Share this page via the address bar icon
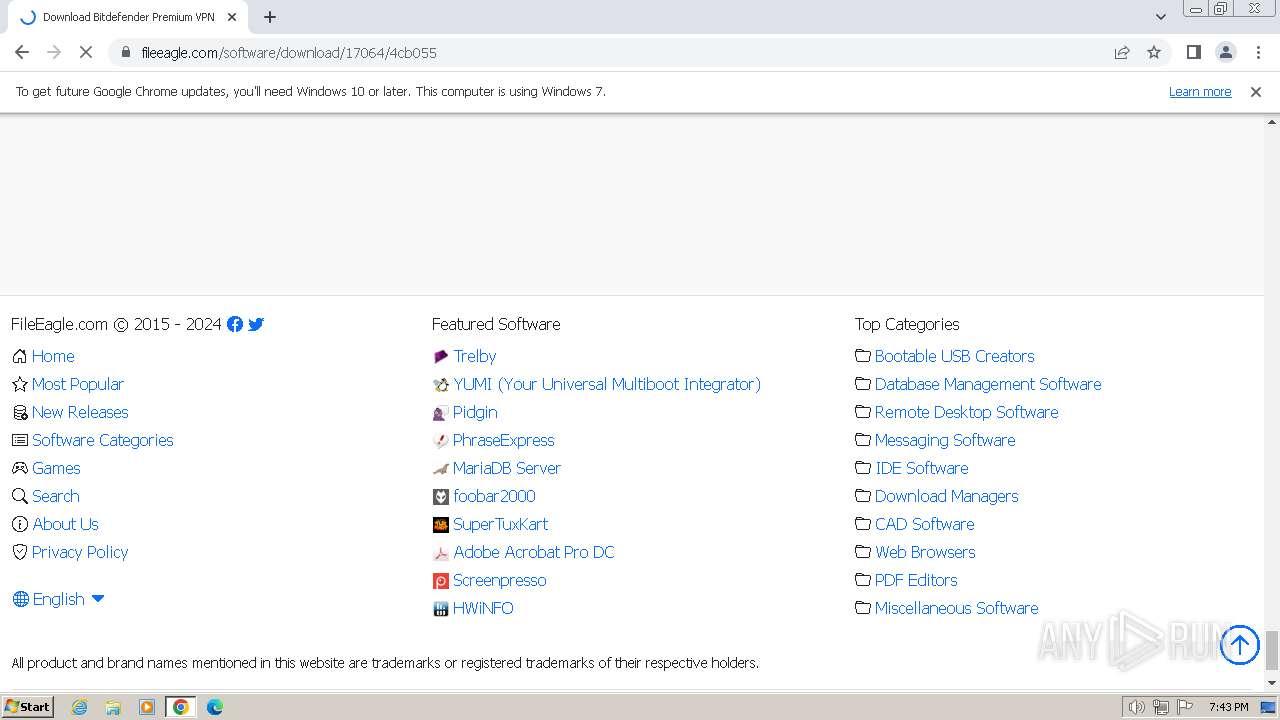This screenshot has width=1280, height=720. pyautogui.click(x=1122, y=52)
